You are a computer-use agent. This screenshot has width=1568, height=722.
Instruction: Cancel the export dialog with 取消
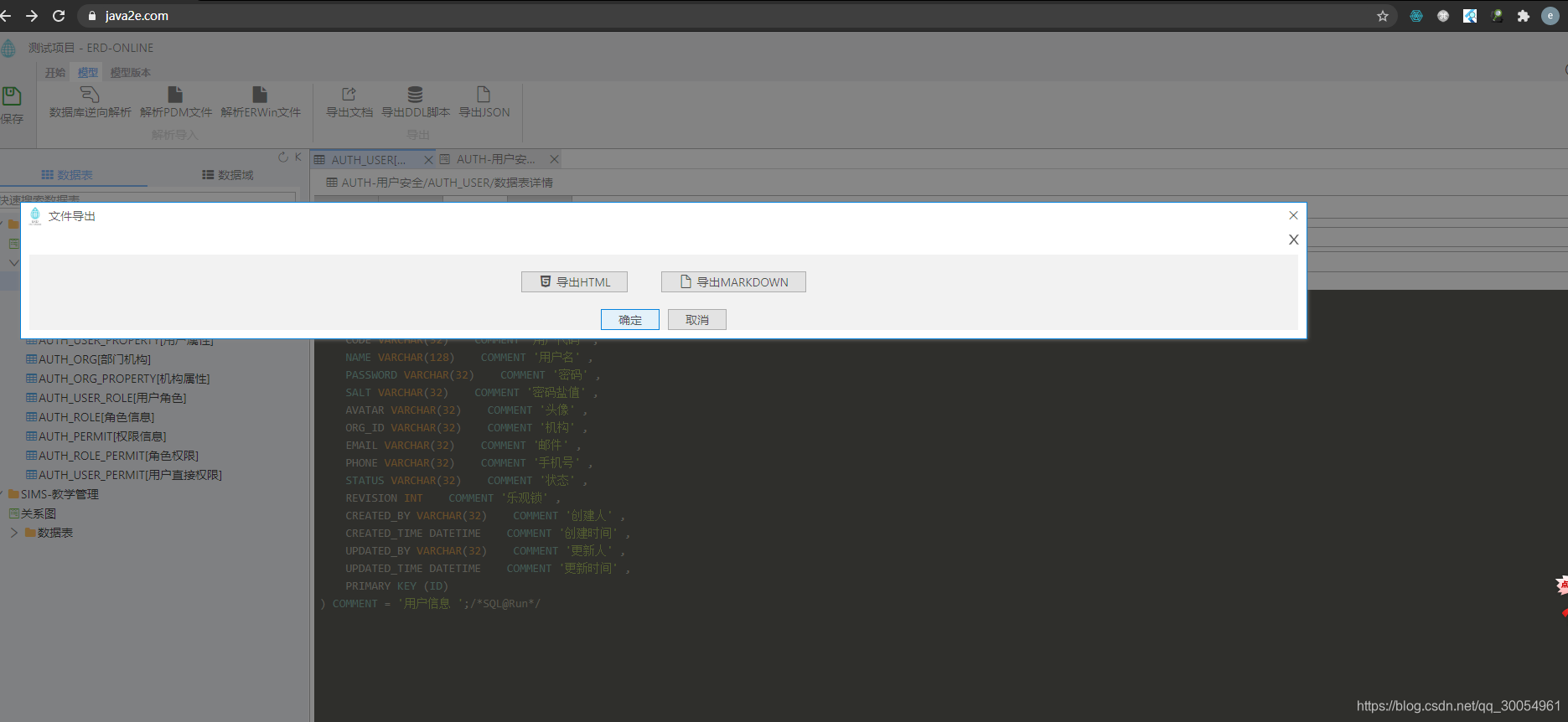click(x=697, y=320)
